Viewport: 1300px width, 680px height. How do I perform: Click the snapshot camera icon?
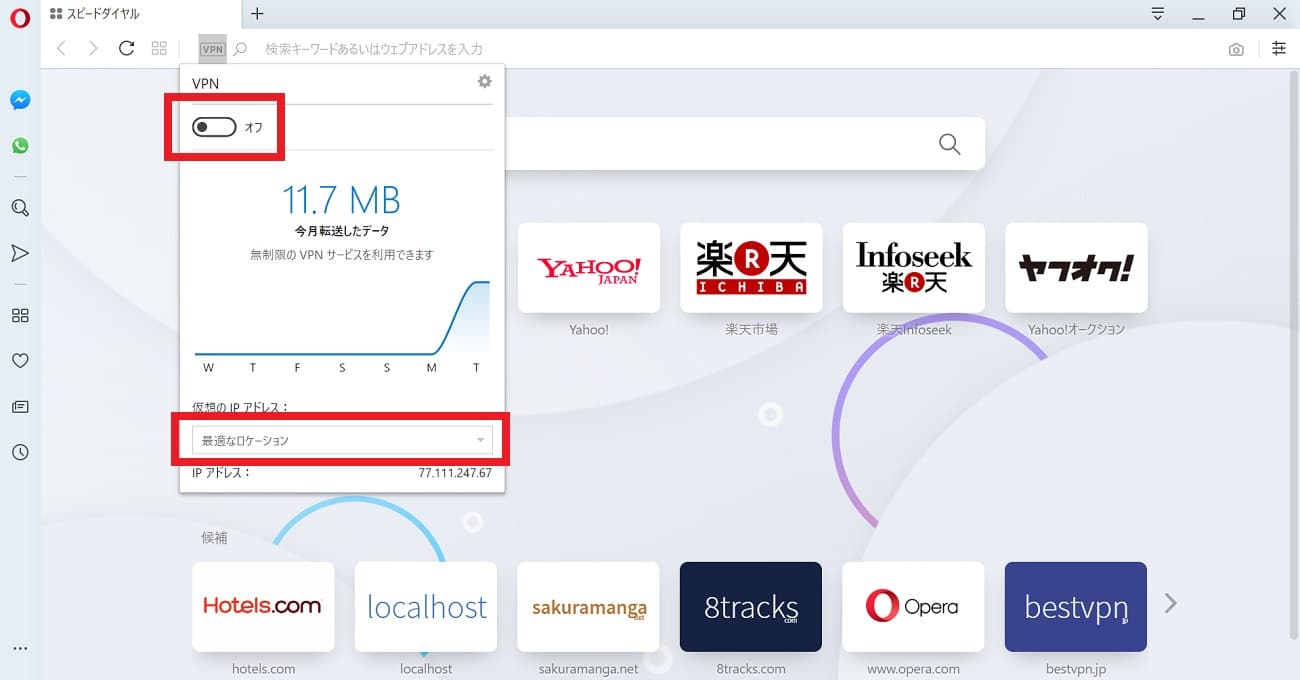tap(1237, 49)
